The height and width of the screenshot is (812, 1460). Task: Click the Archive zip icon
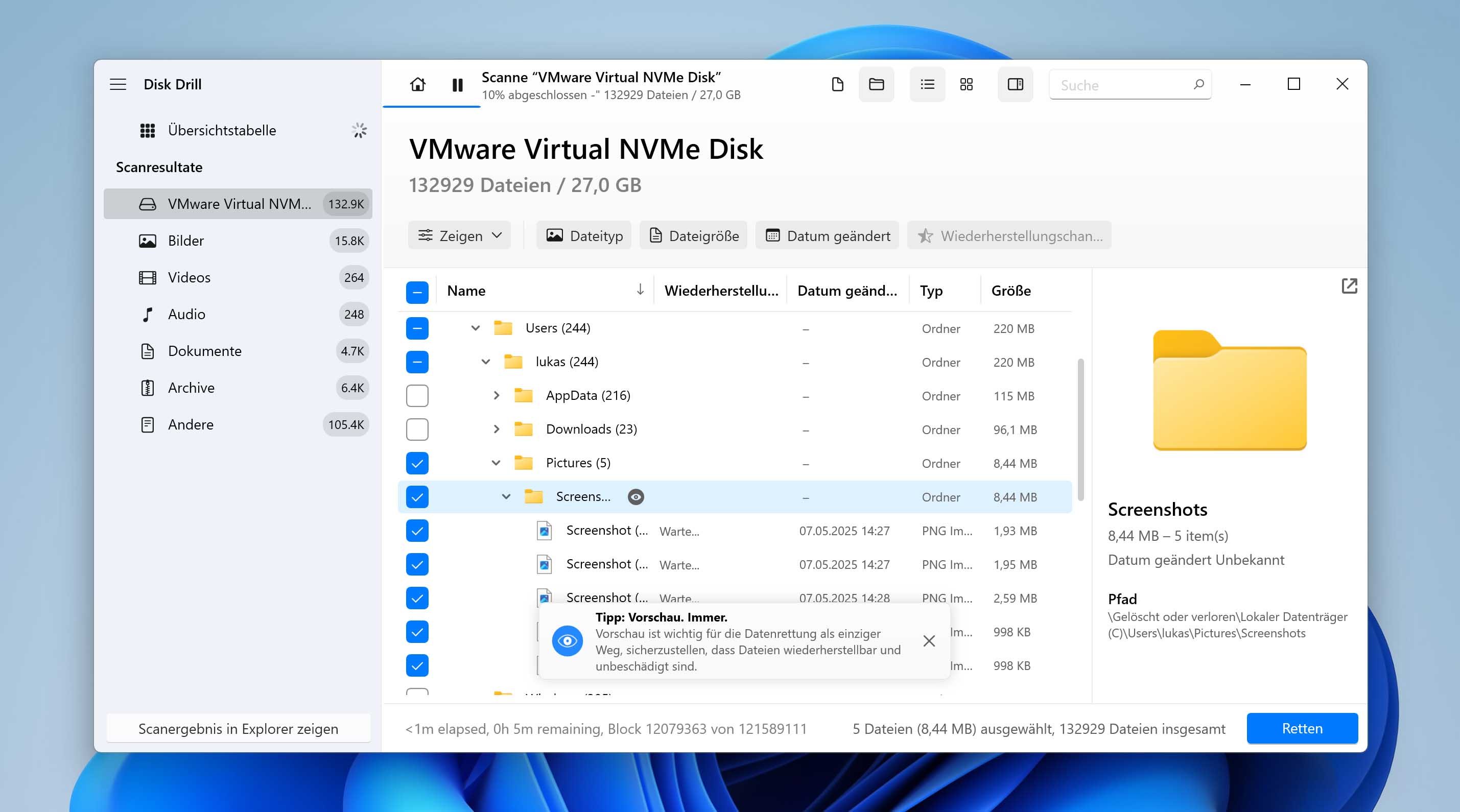147,388
